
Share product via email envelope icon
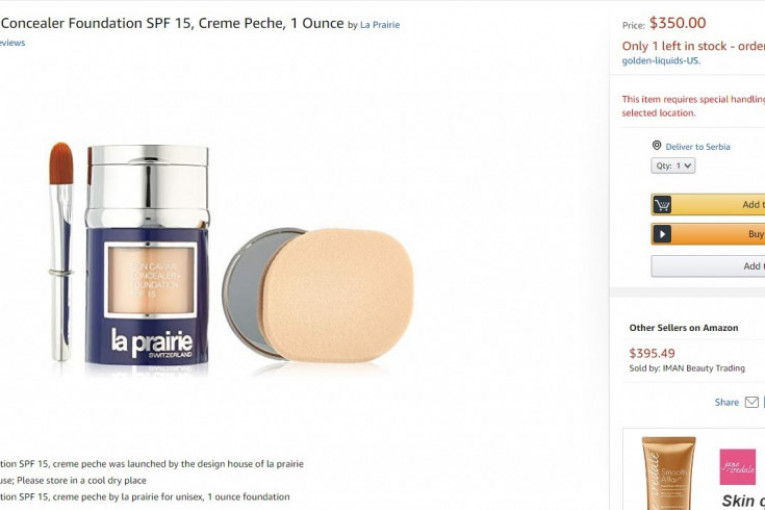click(751, 402)
